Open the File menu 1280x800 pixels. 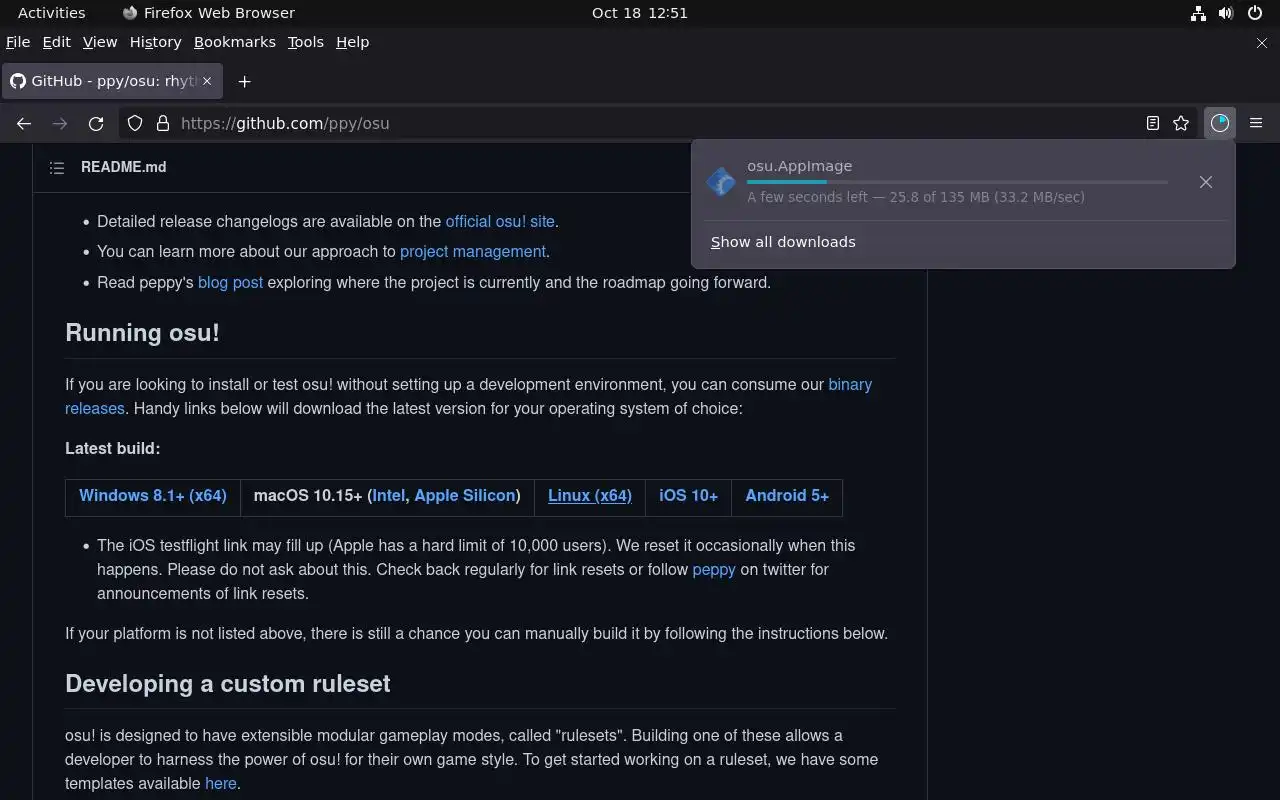(18, 42)
